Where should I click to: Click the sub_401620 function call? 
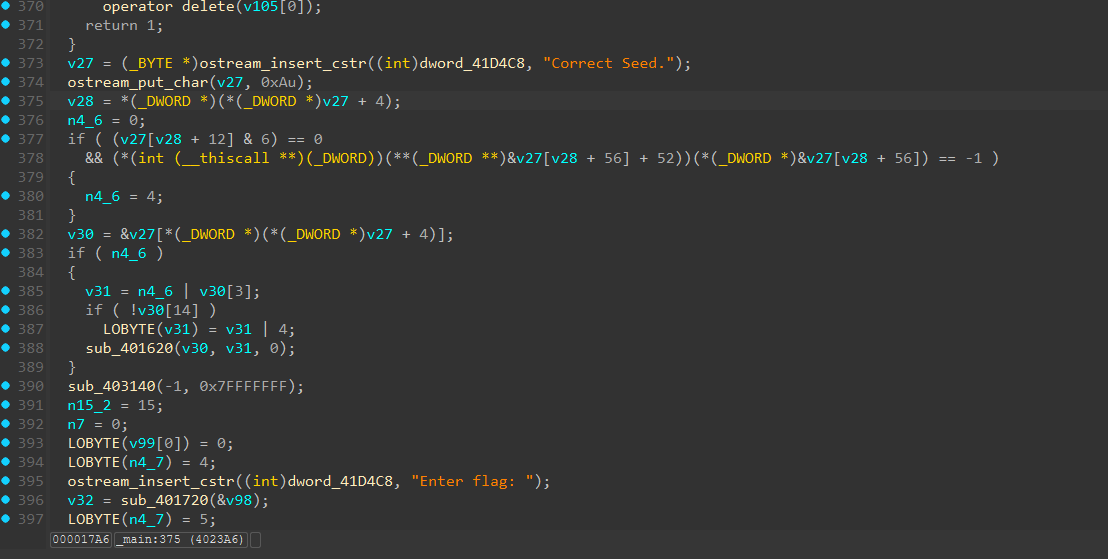click(129, 348)
